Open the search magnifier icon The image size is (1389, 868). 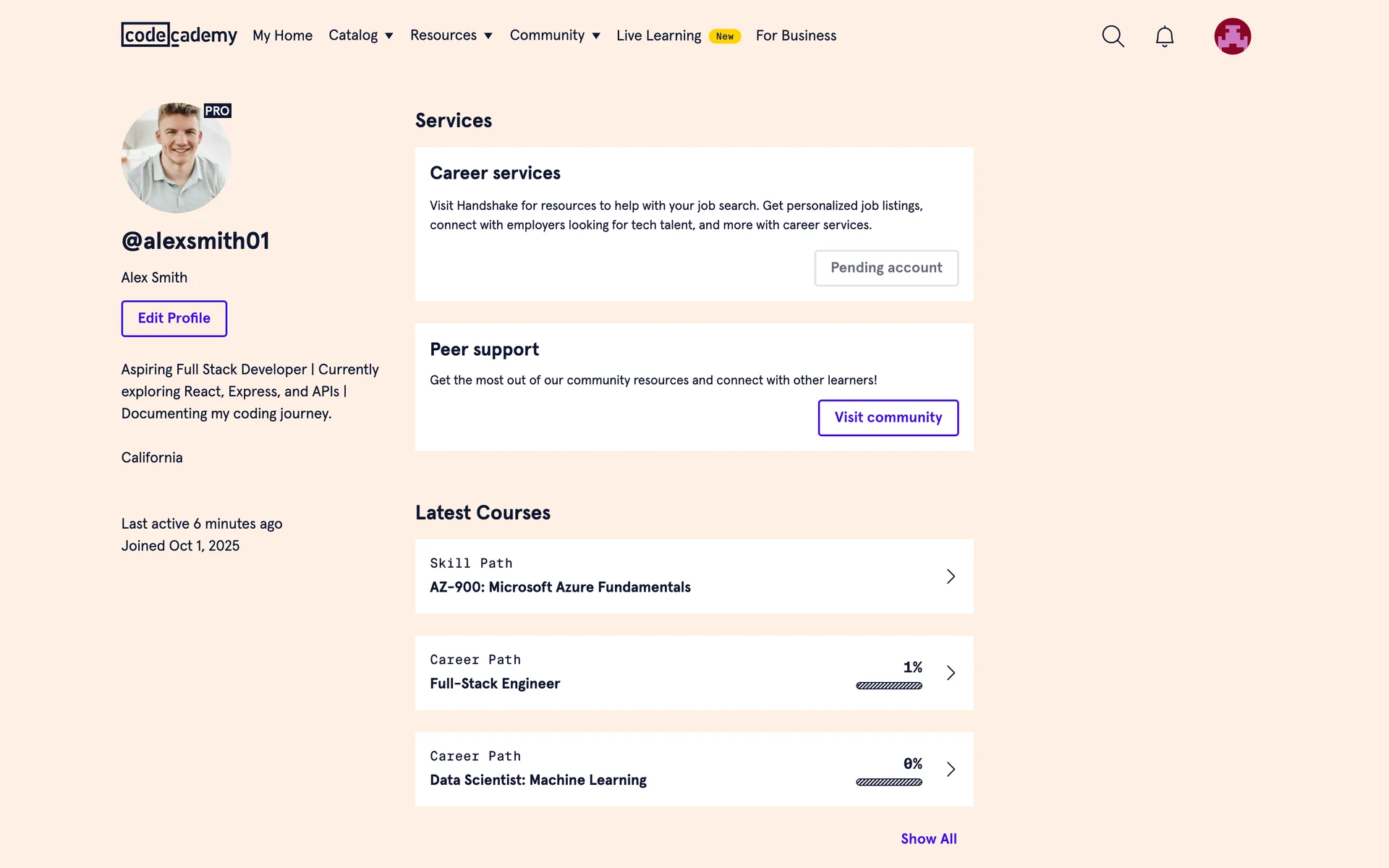[1113, 36]
